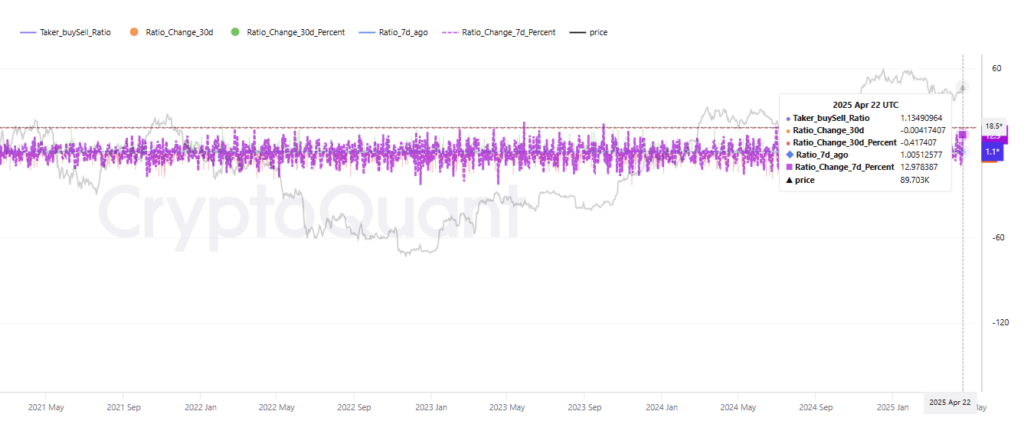Image resolution: width=1024 pixels, height=434 pixels.
Task: Click the price triangle marker atop the crosshair
Action: pyautogui.click(x=963, y=88)
